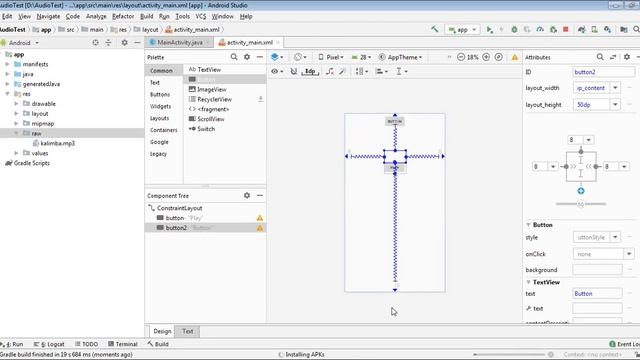Open the Terminal tool window
The height and width of the screenshot is (360, 640).
click(123, 344)
